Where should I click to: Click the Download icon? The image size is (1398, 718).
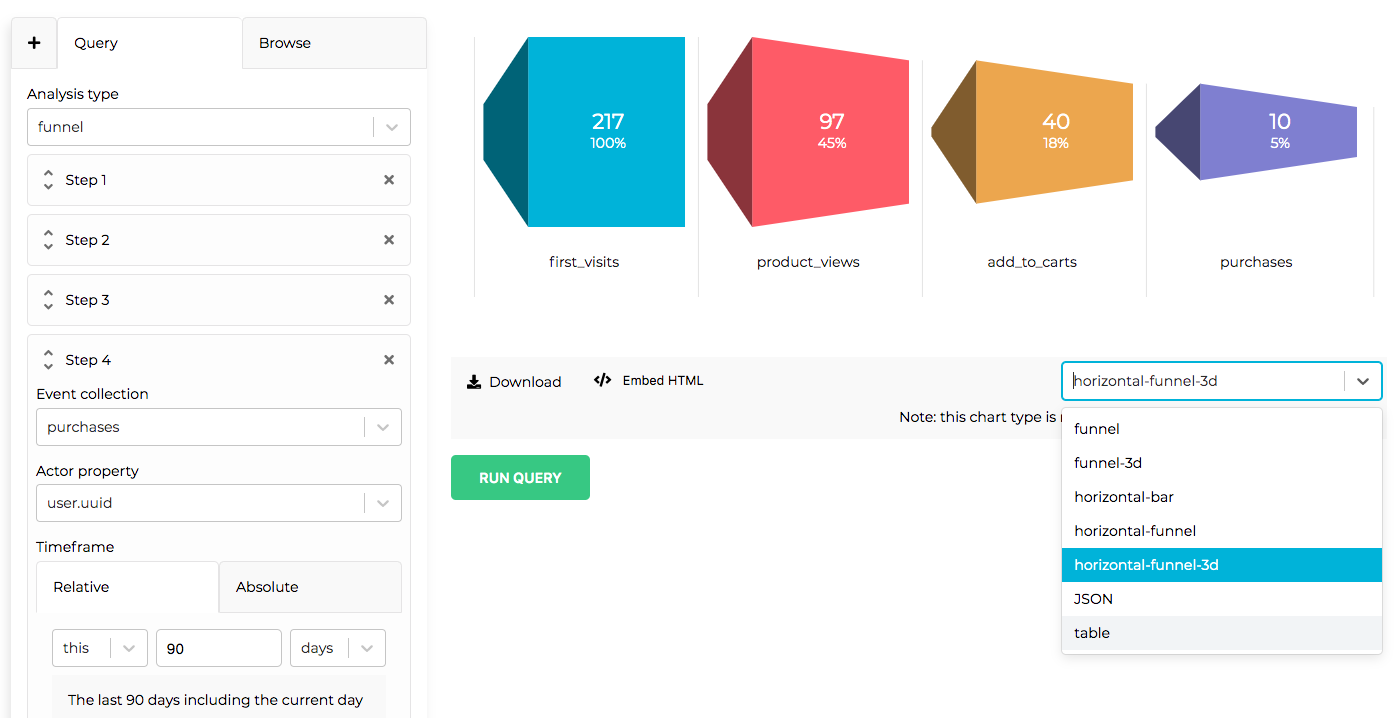tap(472, 381)
